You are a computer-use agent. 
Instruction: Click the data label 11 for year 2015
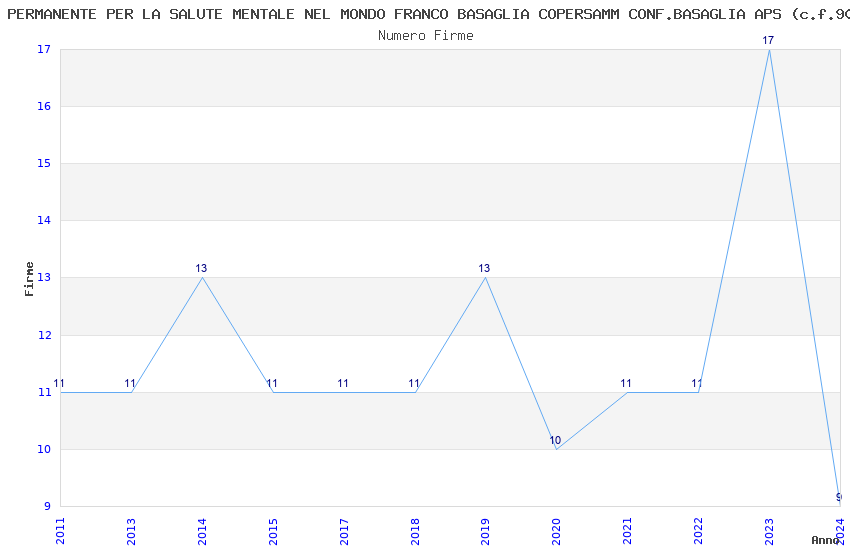[272, 383]
